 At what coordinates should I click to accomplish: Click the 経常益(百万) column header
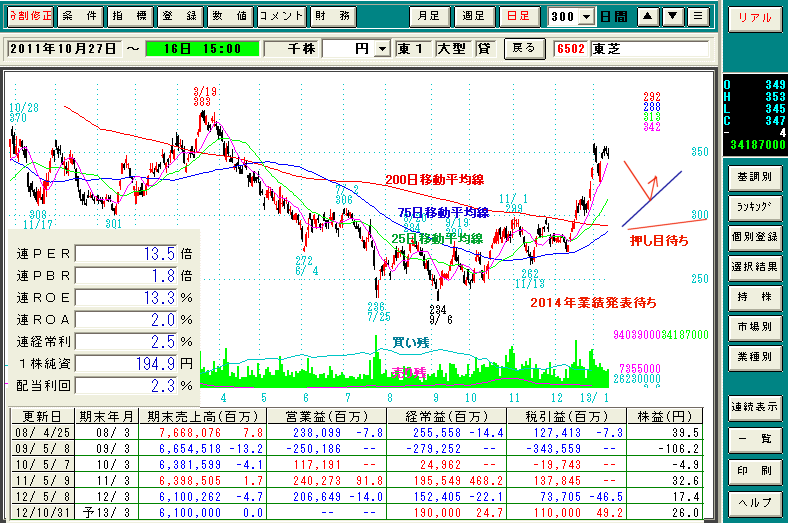coord(447,416)
